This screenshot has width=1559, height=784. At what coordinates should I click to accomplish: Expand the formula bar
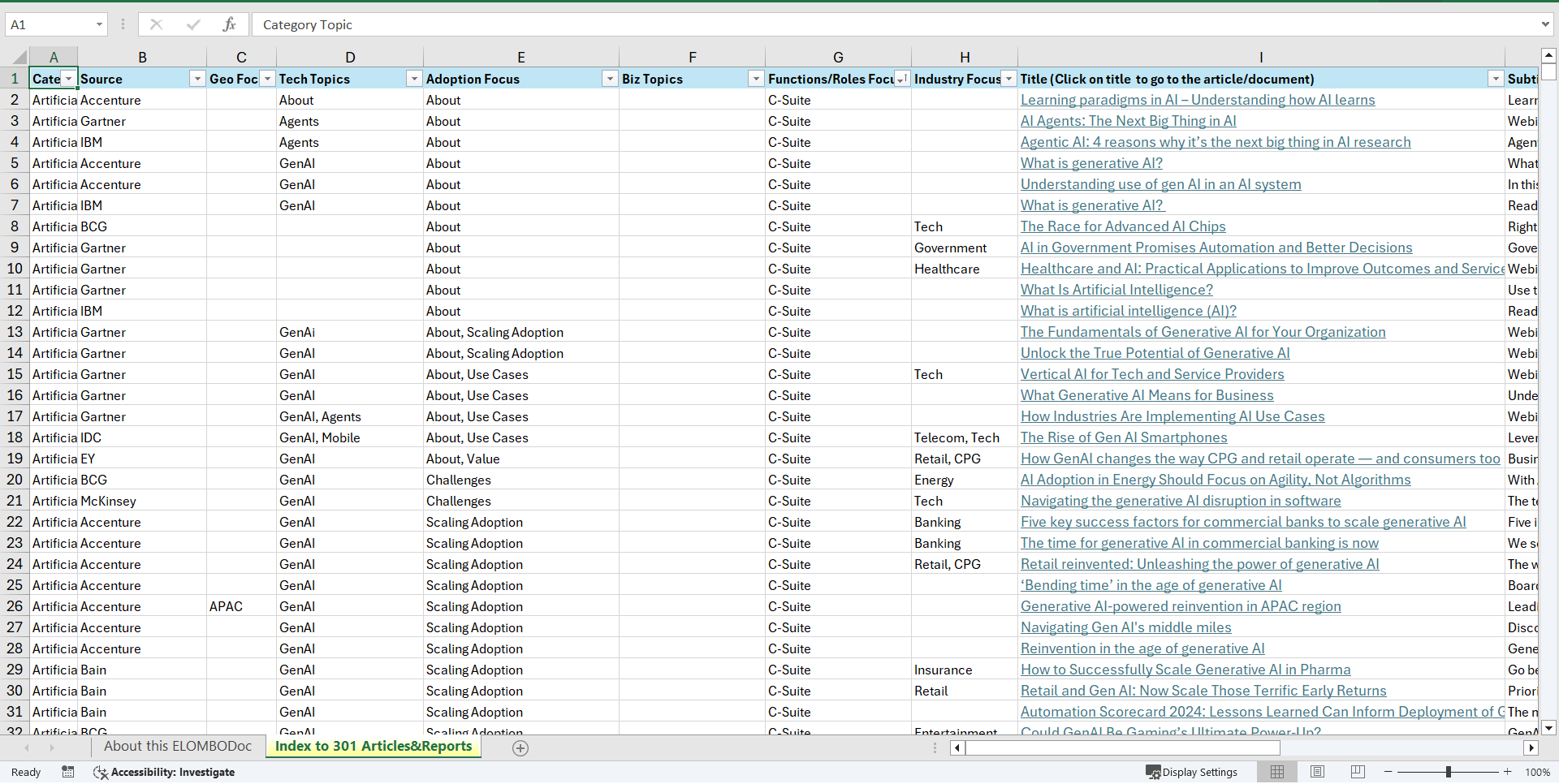[1544, 24]
